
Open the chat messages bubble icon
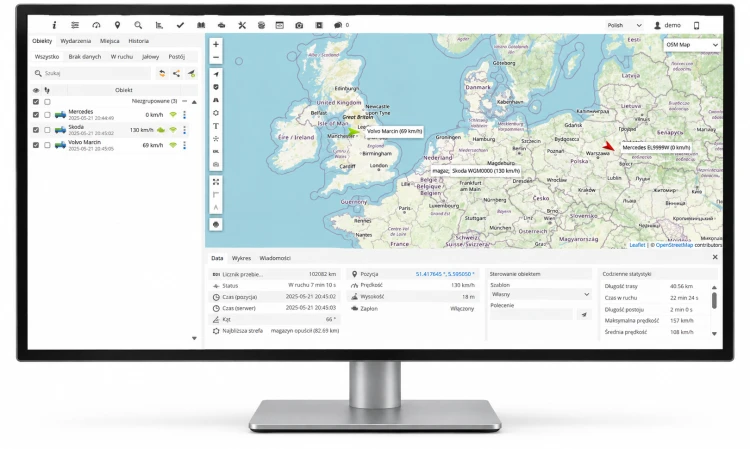338,25
